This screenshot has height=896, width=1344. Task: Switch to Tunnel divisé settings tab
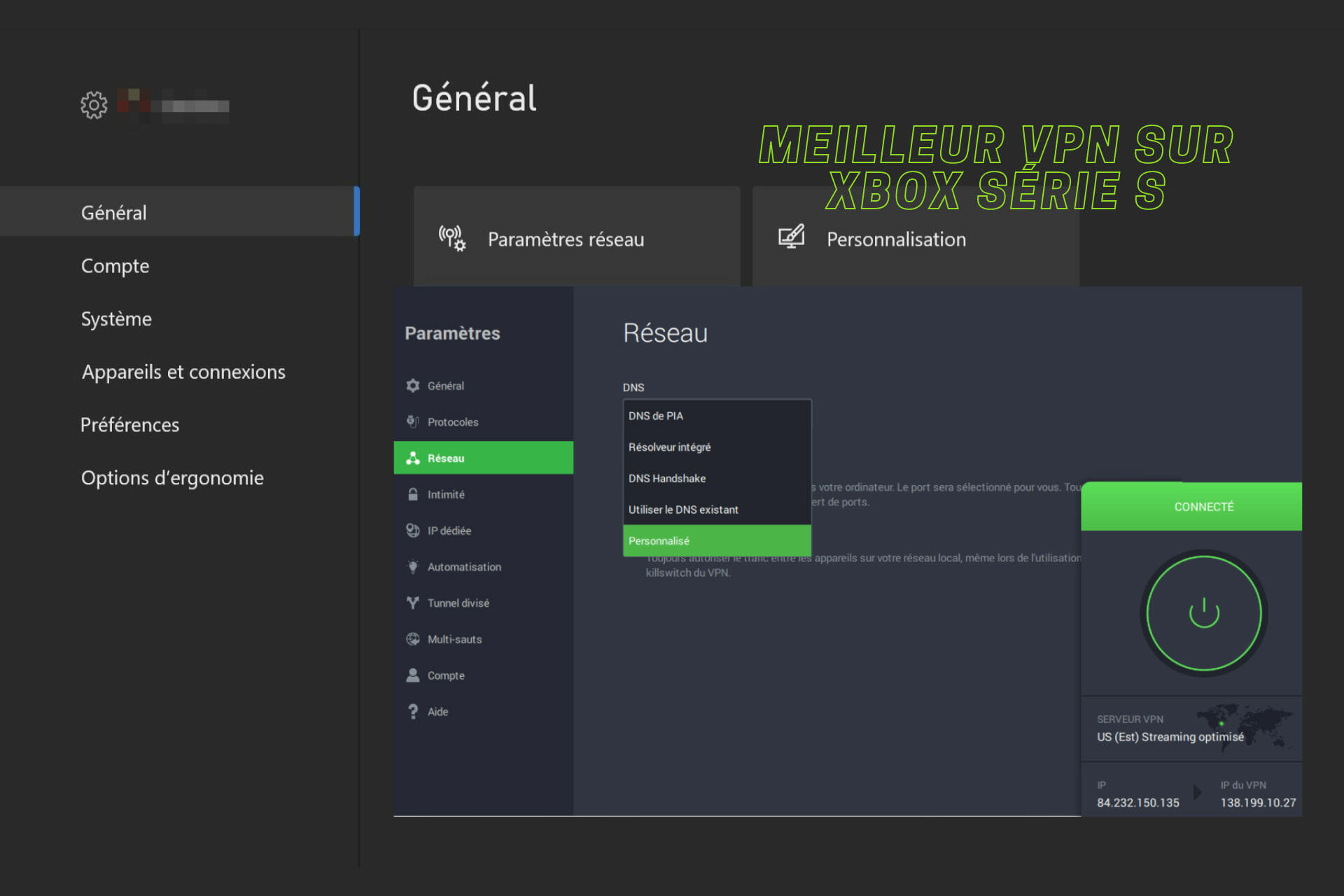484,603
